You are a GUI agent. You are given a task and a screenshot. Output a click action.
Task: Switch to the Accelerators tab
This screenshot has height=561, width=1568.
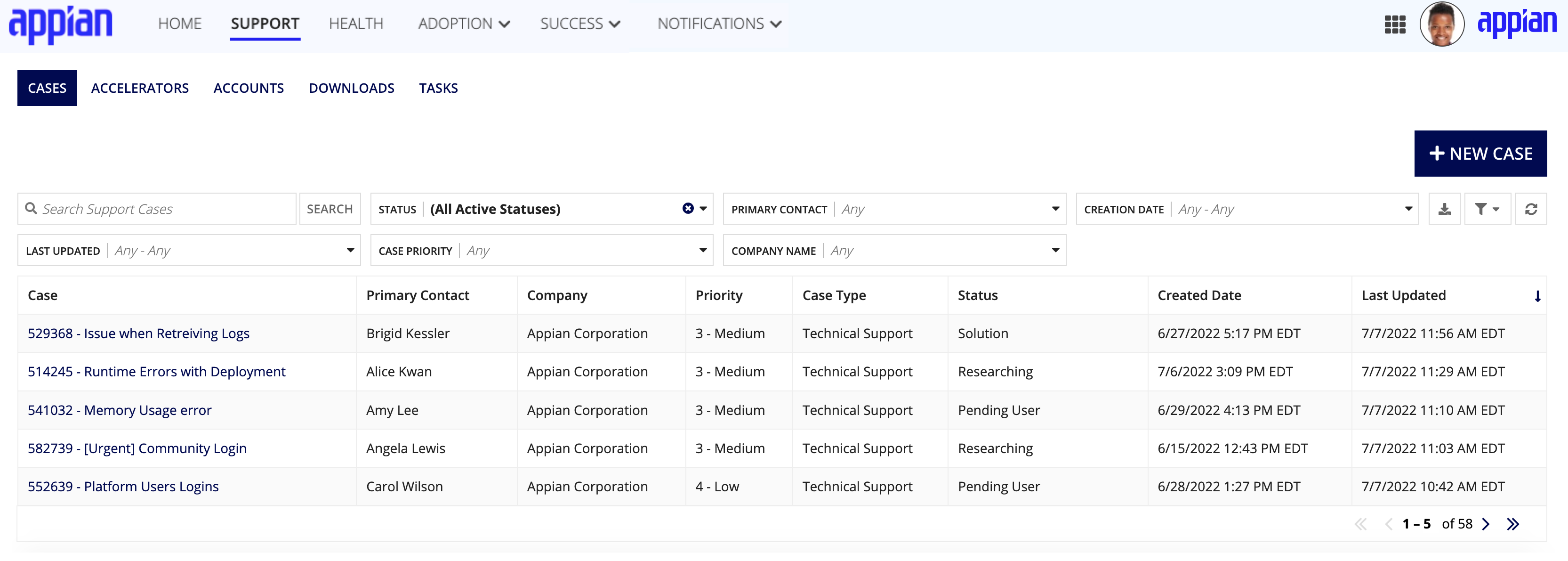[x=140, y=89]
